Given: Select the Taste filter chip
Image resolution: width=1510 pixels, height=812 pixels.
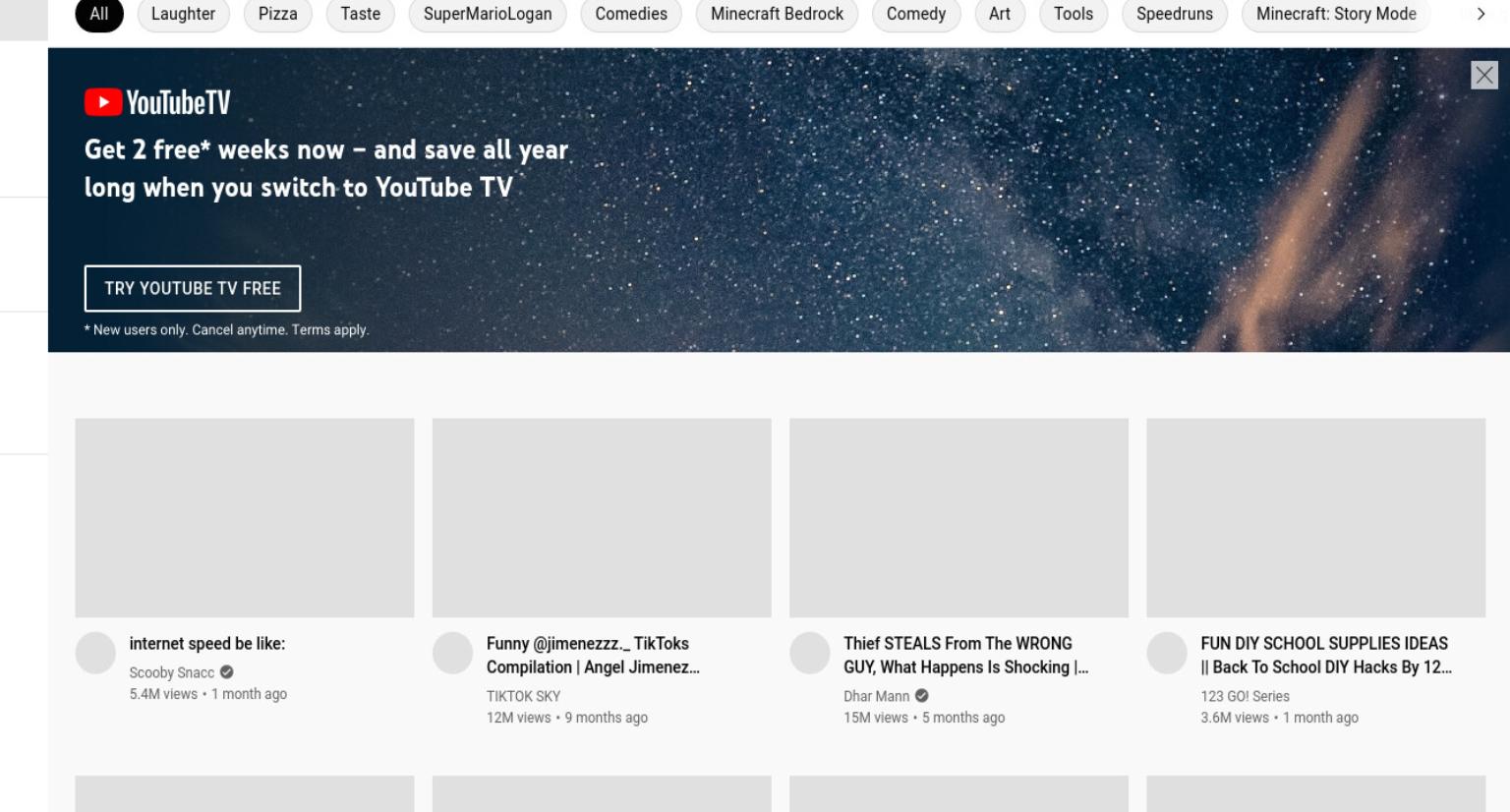Looking at the screenshot, I should pyautogui.click(x=360, y=14).
